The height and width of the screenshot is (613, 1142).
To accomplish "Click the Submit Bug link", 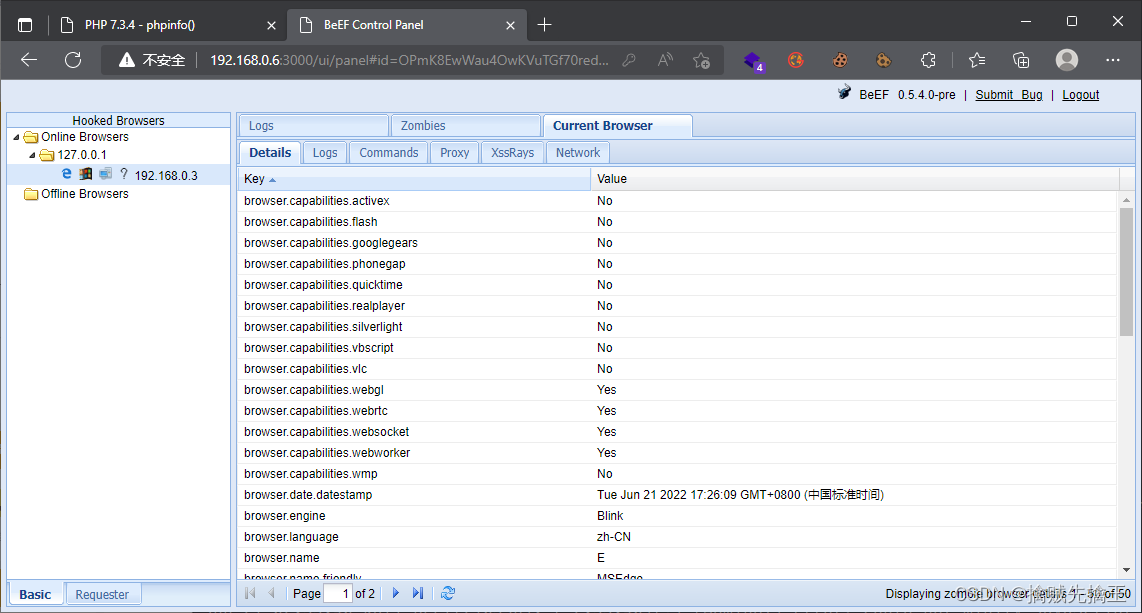I will 1009,95.
